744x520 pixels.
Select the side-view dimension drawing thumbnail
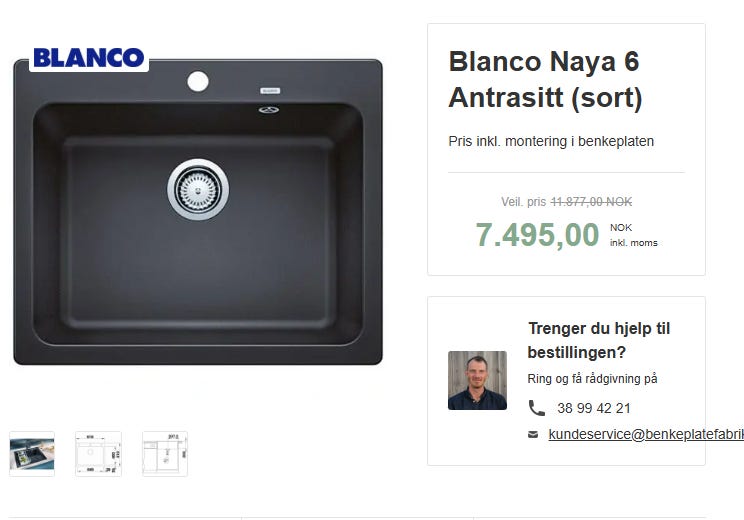(165, 454)
